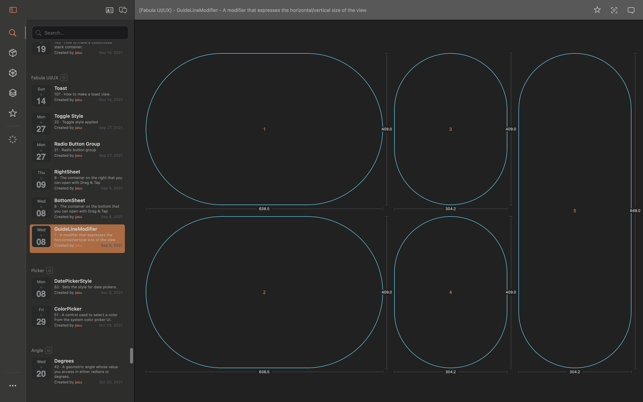
Task: Select the Toast entry
Action: [78, 94]
